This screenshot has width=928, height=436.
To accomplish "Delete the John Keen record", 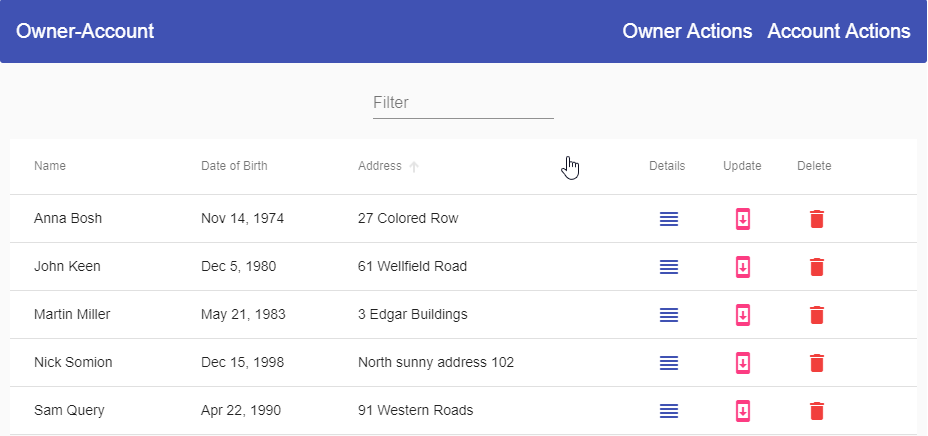I will tap(816, 267).
